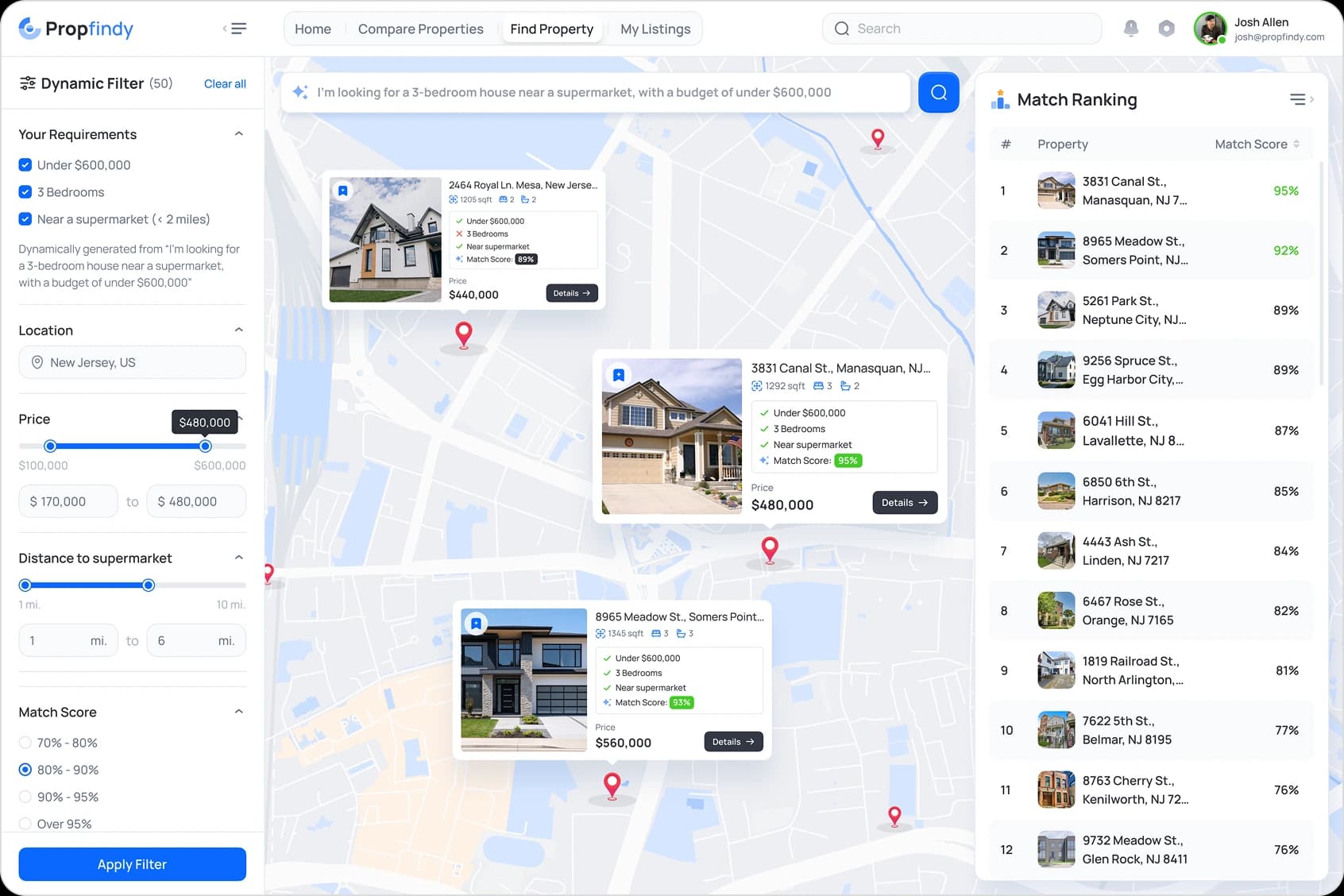This screenshot has width=1344, height=896.
Task: Sort rankings by the Match Score column
Action: point(1257,144)
